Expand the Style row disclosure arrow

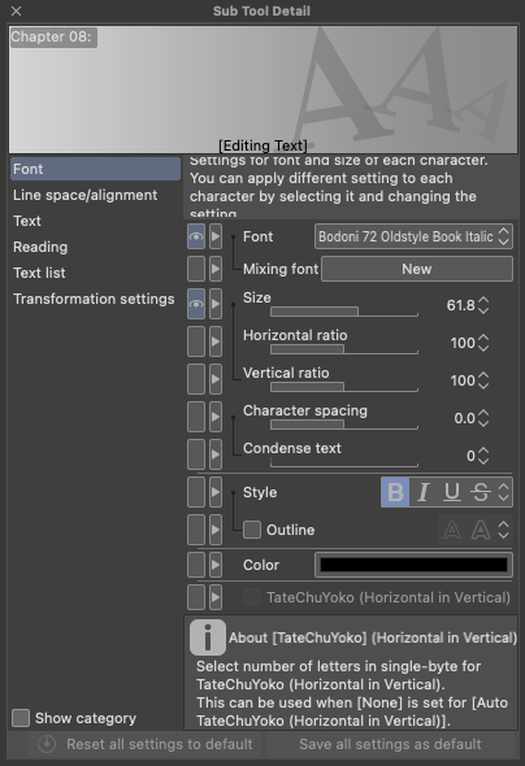216,492
